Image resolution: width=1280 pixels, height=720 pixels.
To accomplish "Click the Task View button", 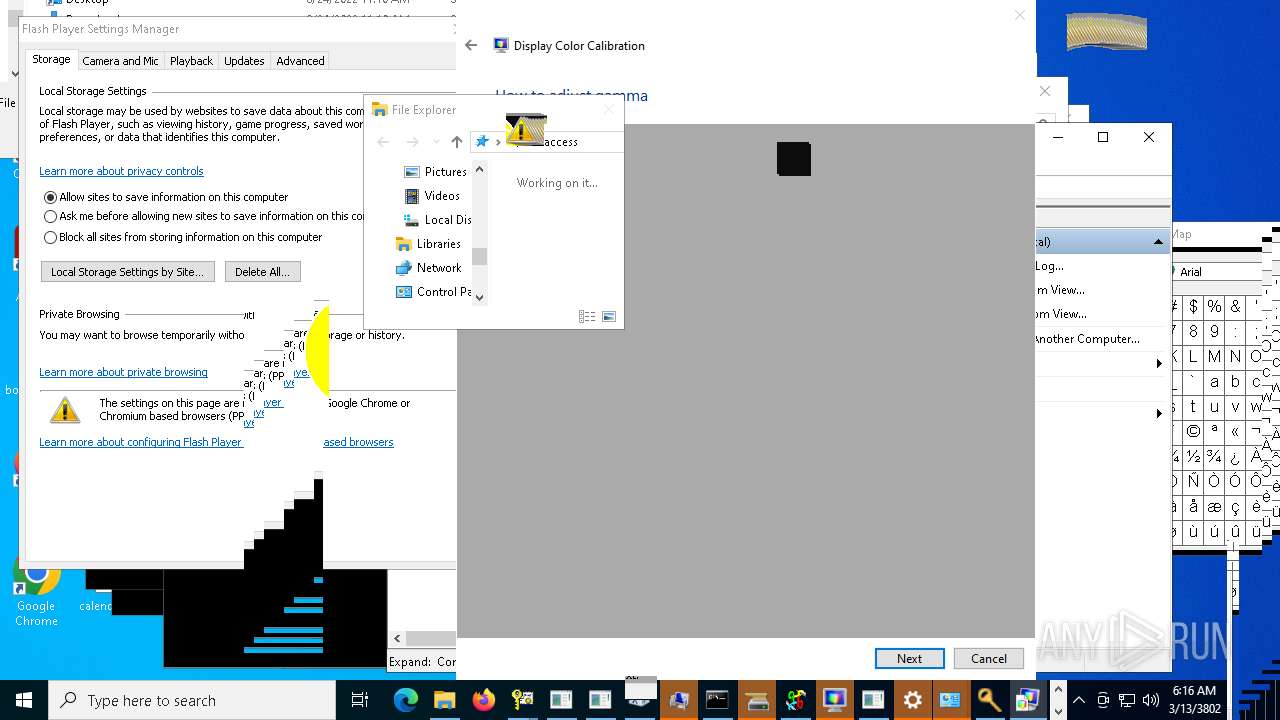I will click(360, 700).
